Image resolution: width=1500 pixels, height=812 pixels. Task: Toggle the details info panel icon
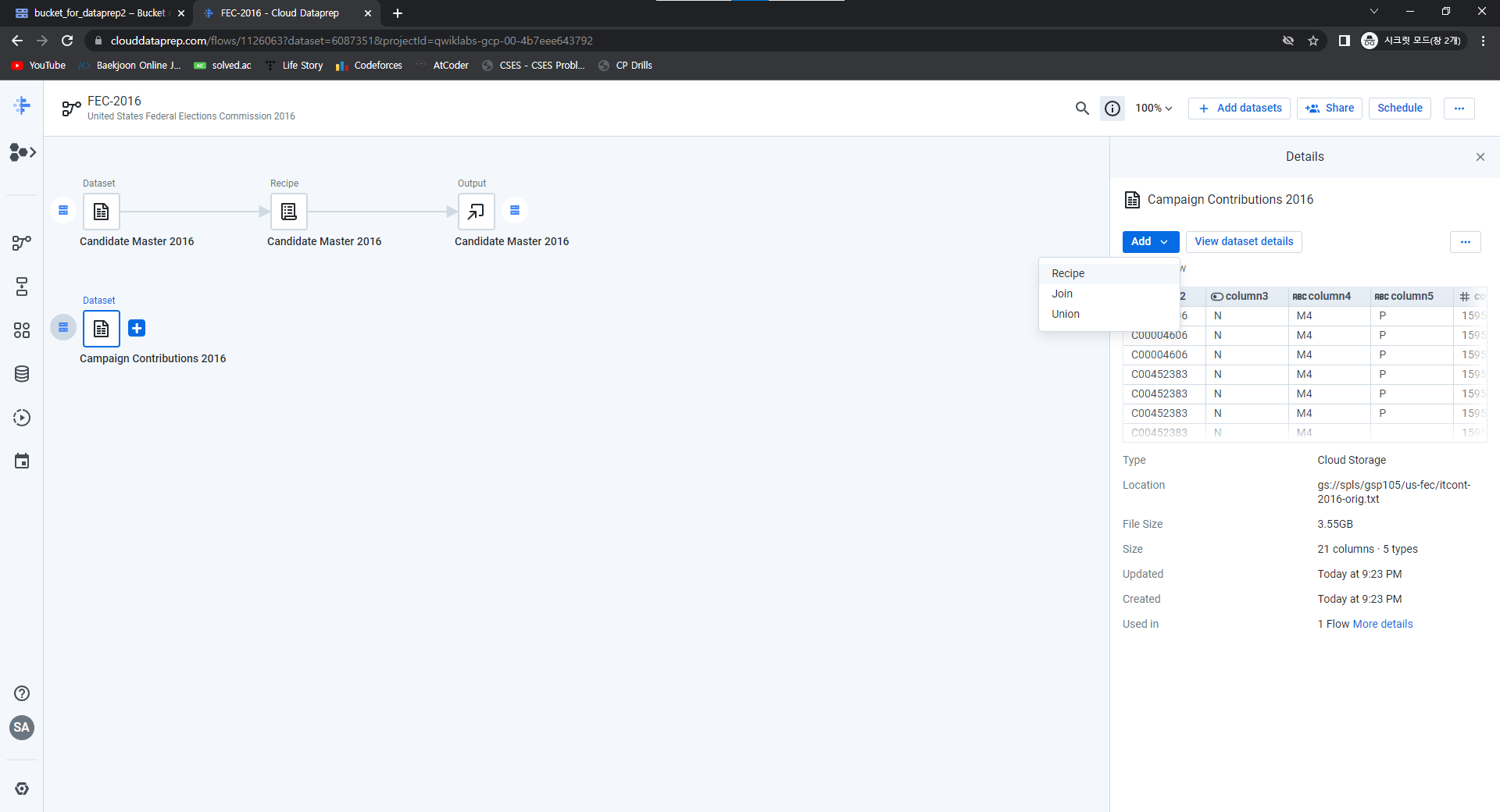tap(1112, 109)
